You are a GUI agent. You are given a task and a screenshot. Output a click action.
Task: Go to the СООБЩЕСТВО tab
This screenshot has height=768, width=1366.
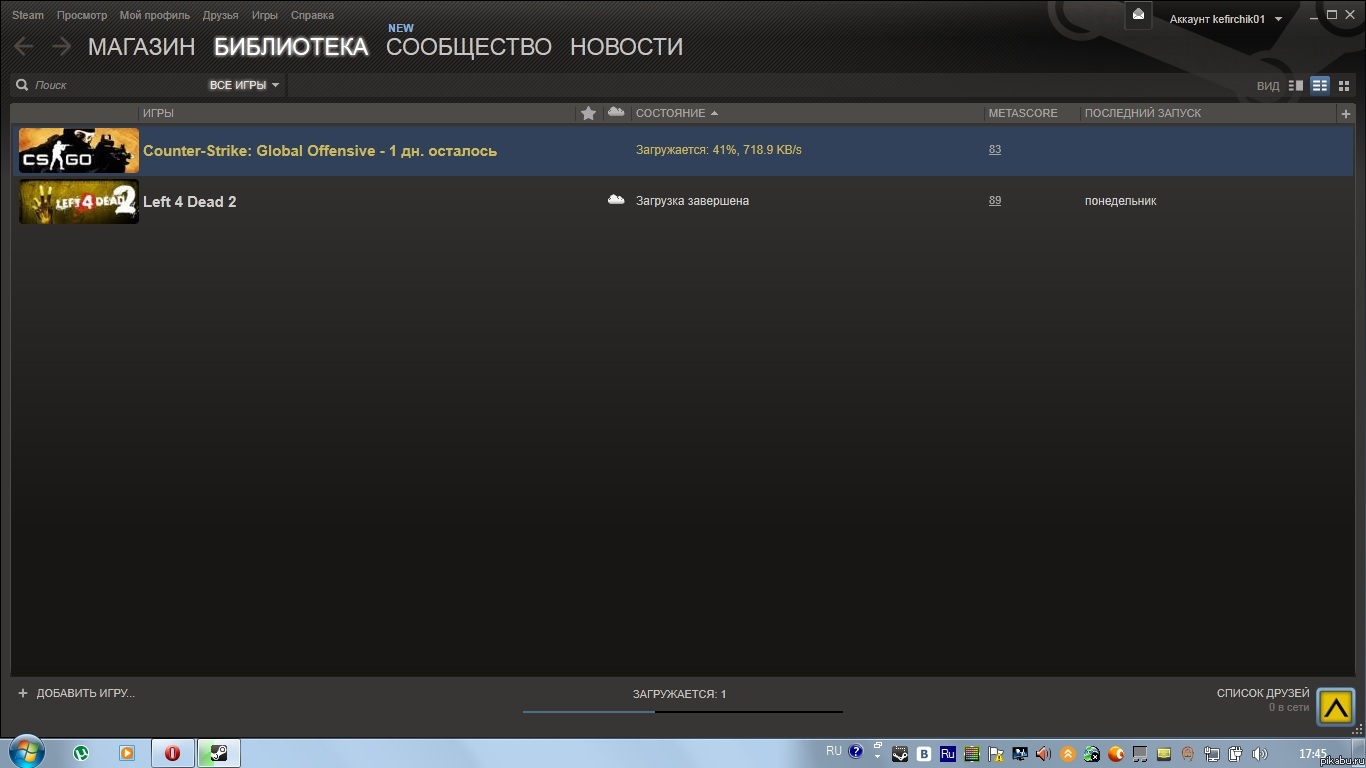coord(469,47)
